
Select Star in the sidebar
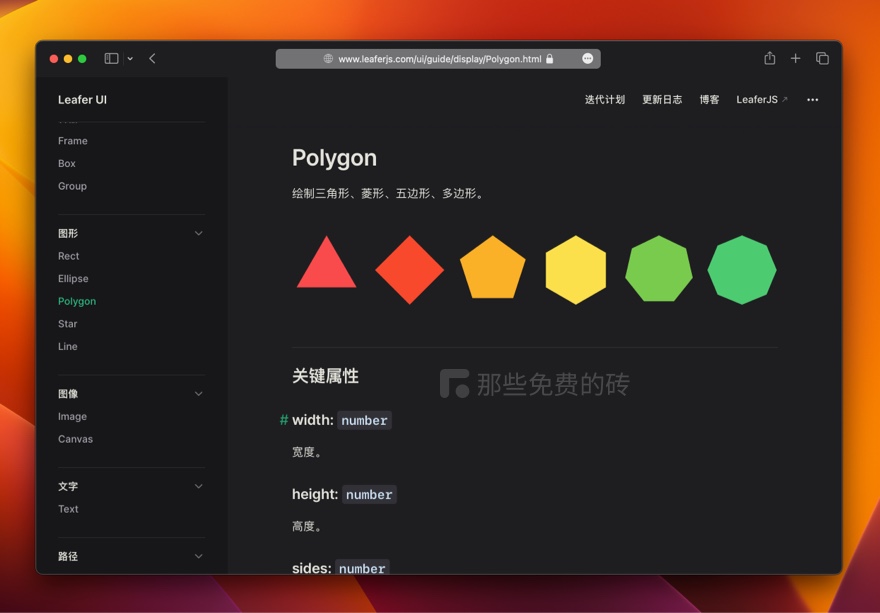click(x=67, y=324)
